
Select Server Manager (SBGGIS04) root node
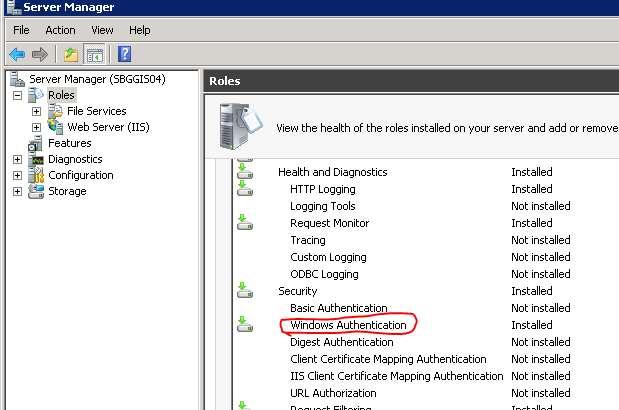(97, 79)
